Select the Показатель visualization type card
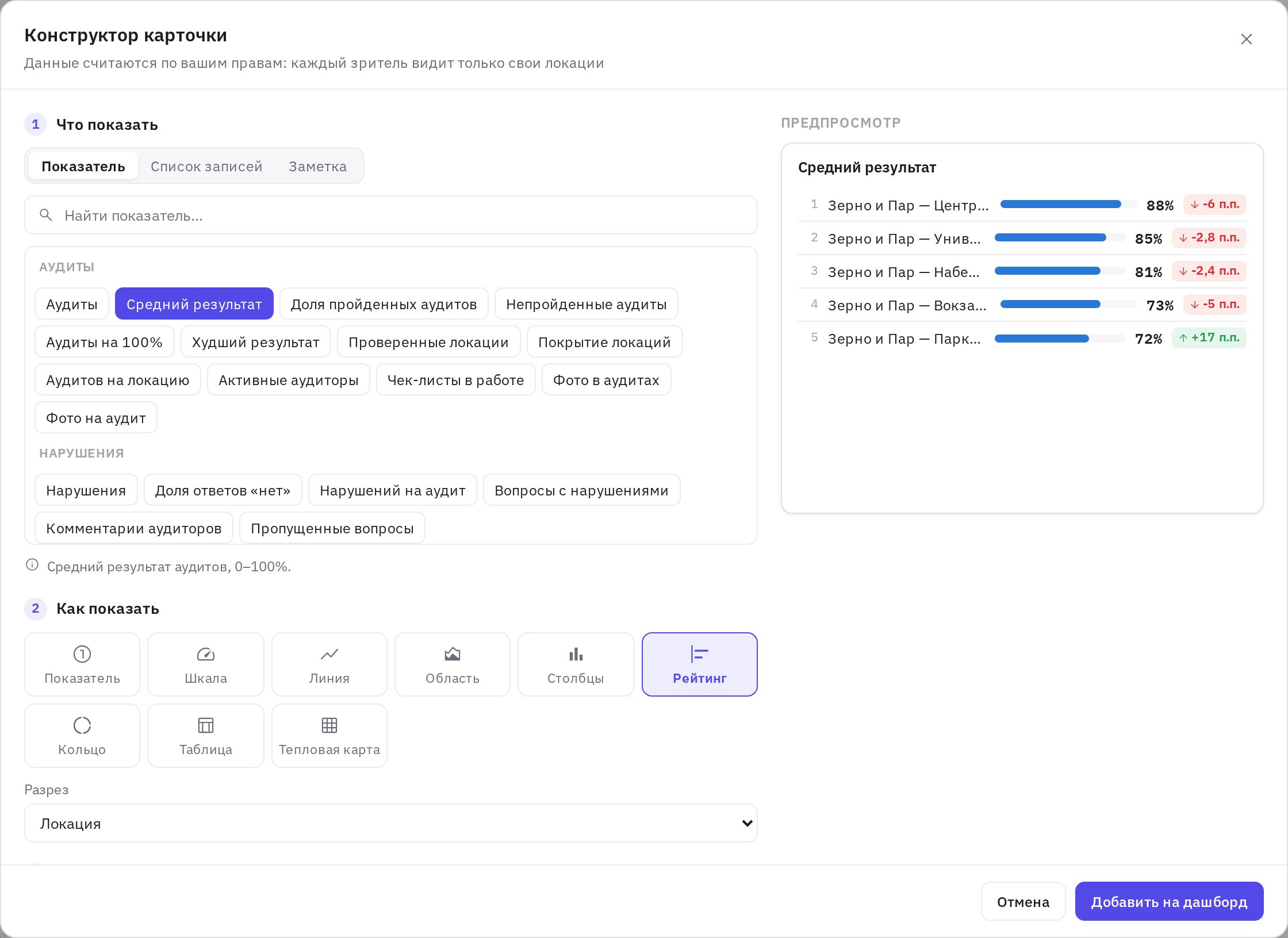This screenshot has height=938, width=1288. [82, 664]
